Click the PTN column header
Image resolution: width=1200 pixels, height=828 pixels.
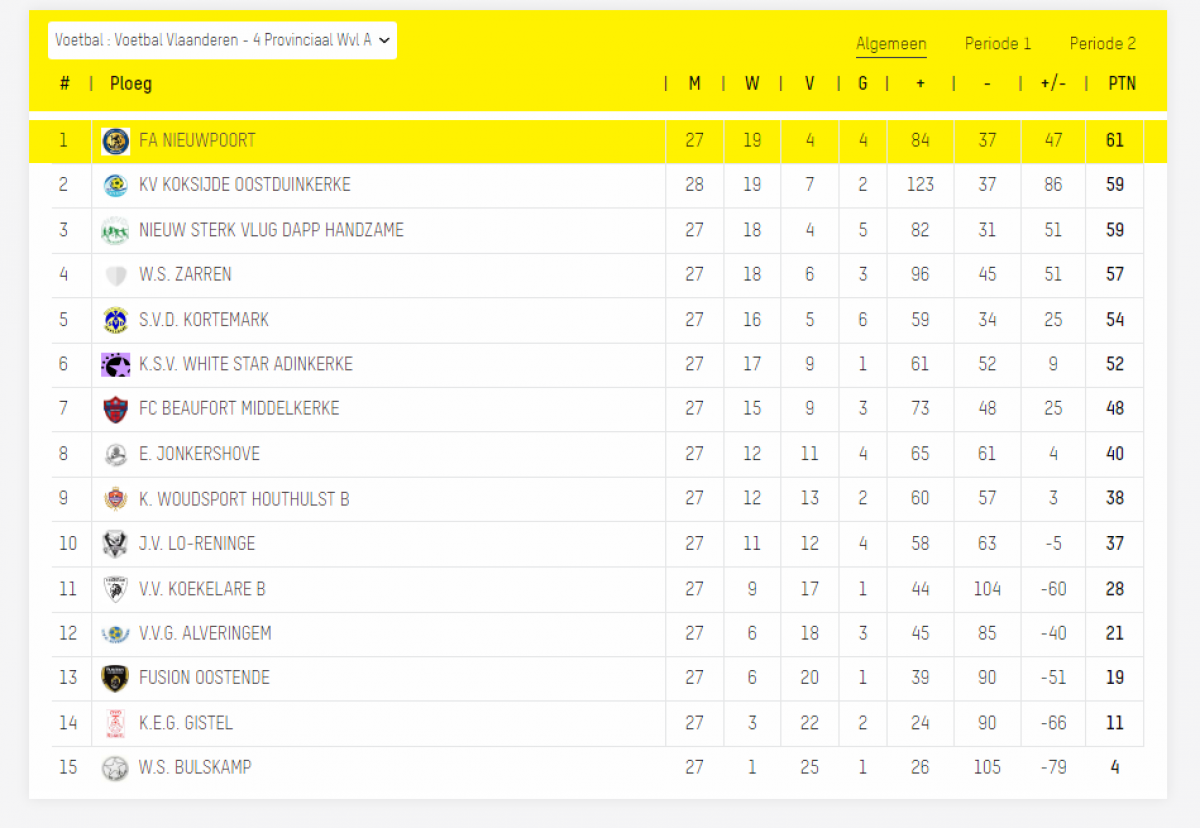click(x=1122, y=84)
